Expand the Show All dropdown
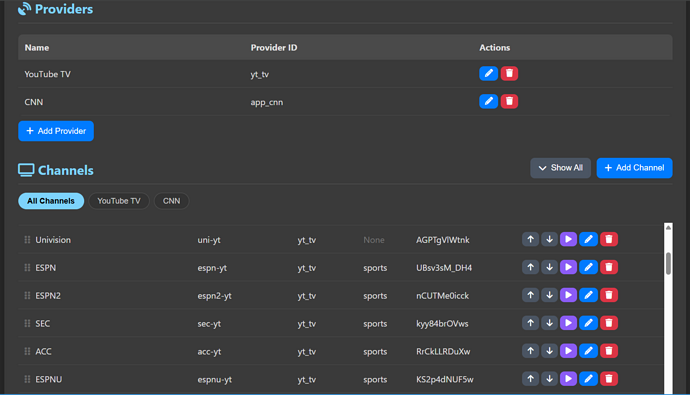The width and height of the screenshot is (690, 395). (560, 168)
